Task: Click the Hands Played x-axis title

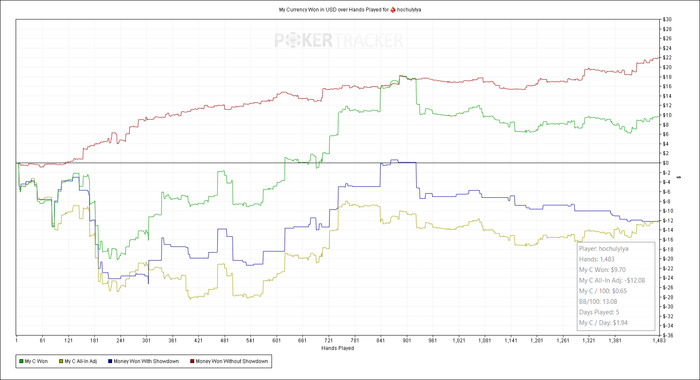Action: (338, 348)
